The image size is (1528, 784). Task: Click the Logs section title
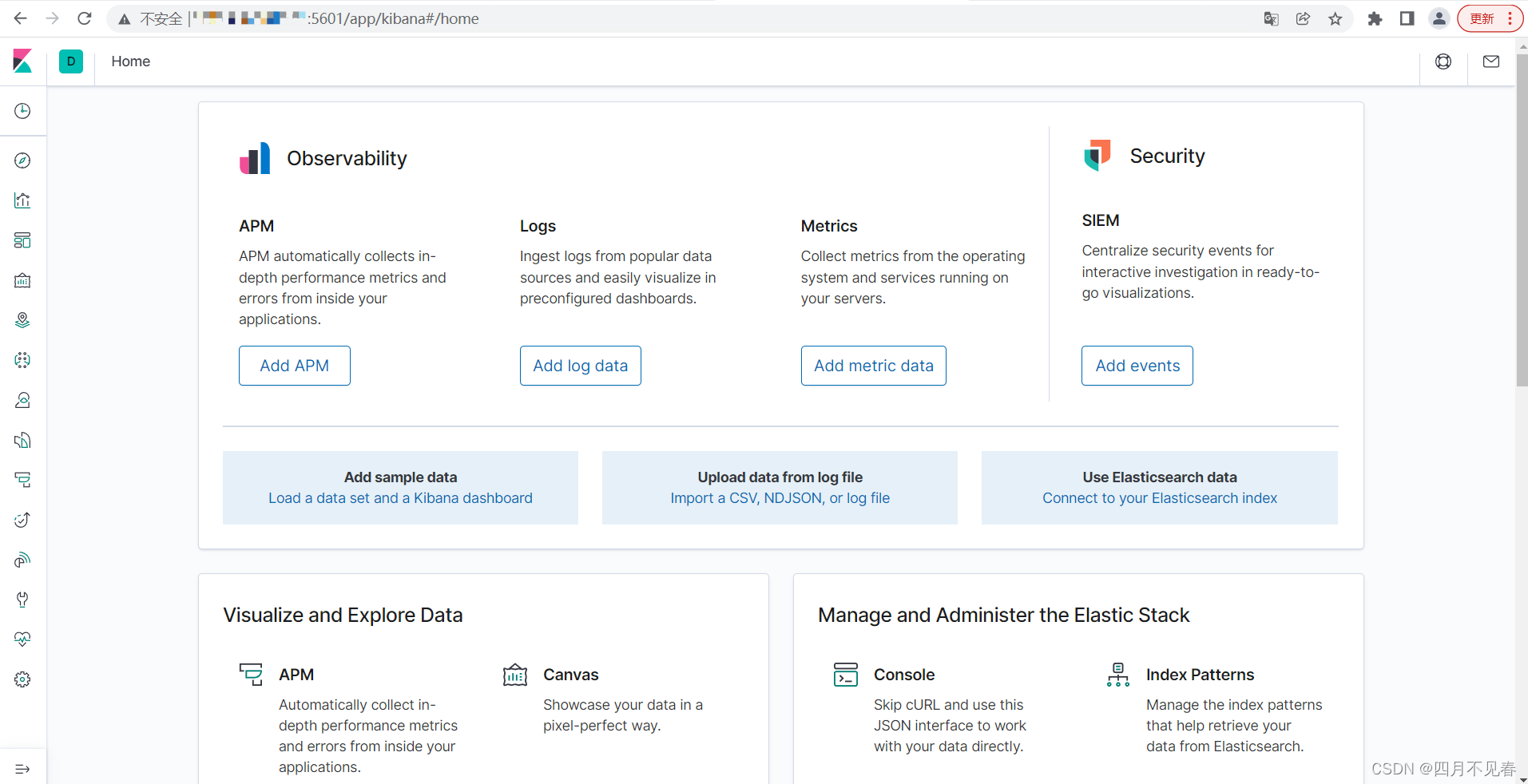pyautogui.click(x=538, y=226)
